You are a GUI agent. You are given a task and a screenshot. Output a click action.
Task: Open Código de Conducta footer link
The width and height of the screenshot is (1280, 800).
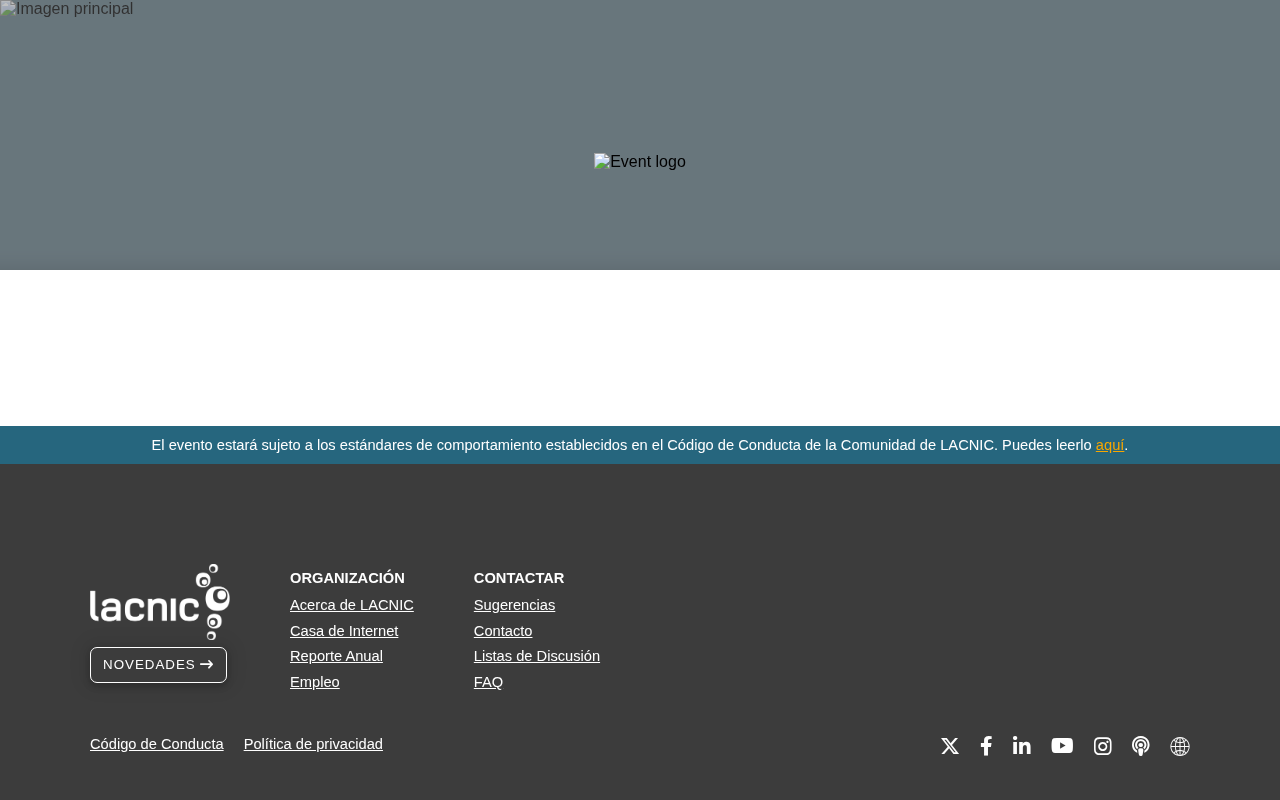click(157, 744)
